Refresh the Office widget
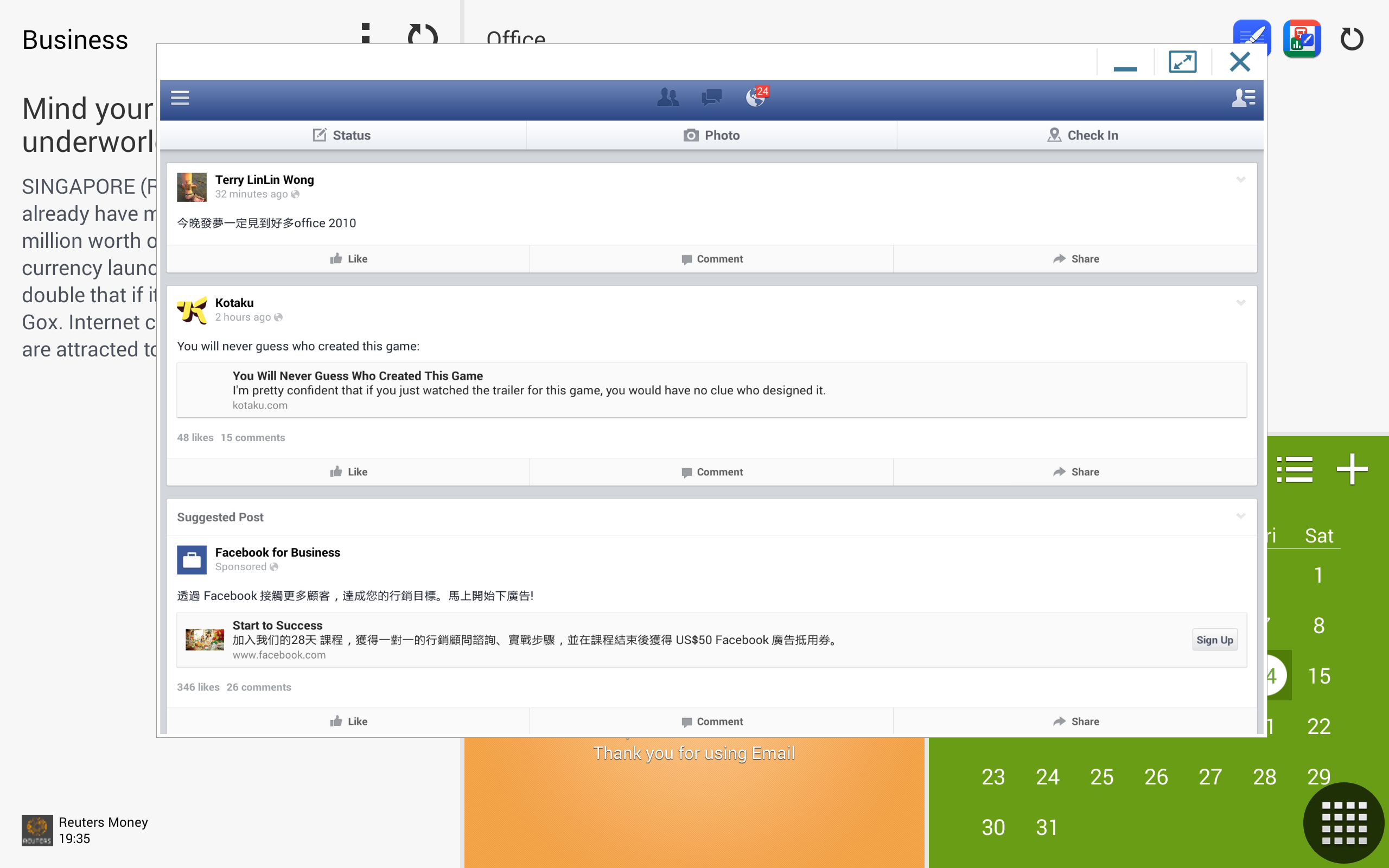The image size is (1389, 868). (1351, 39)
